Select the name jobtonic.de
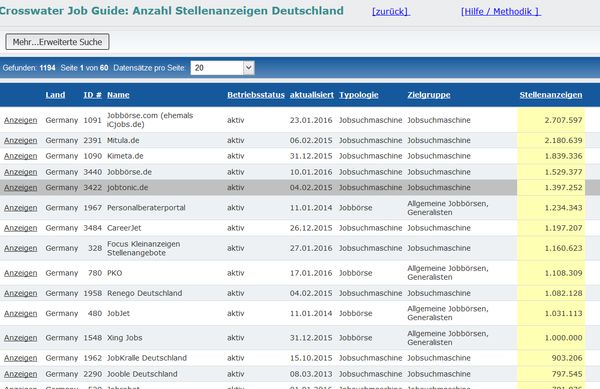The image size is (600, 389). [127, 188]
